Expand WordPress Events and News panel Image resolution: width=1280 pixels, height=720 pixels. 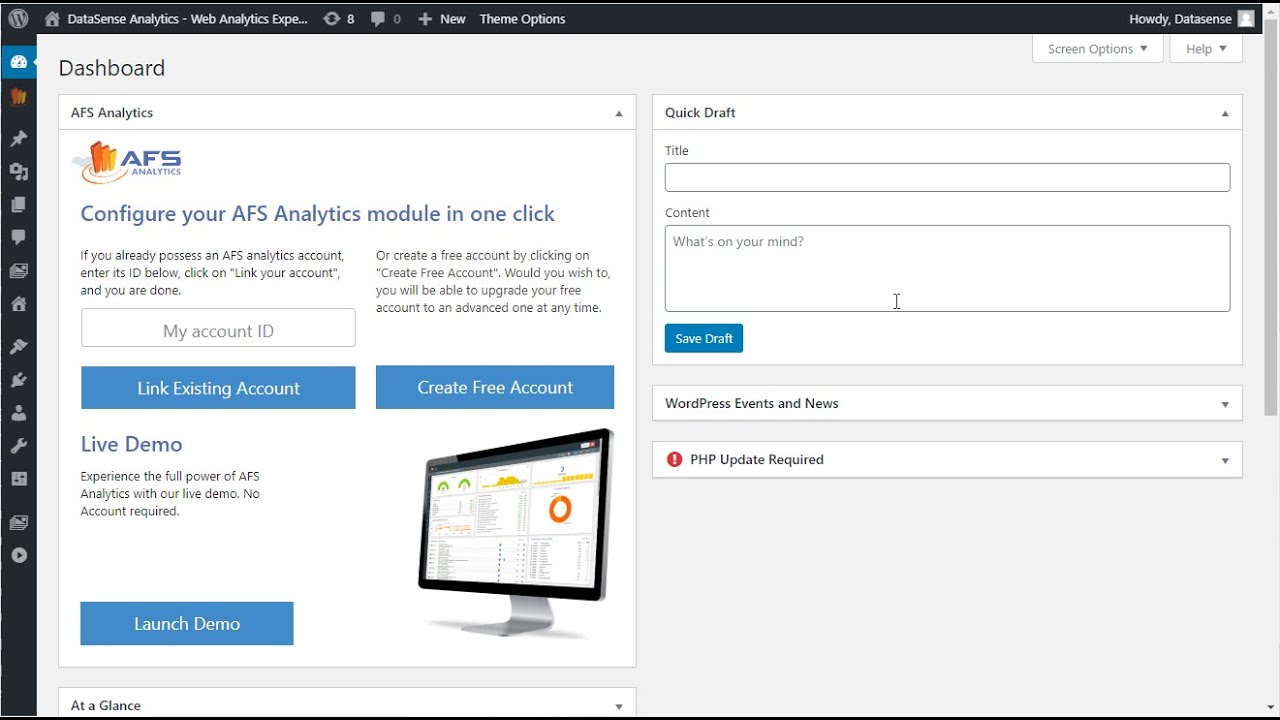coord(1224,404)
